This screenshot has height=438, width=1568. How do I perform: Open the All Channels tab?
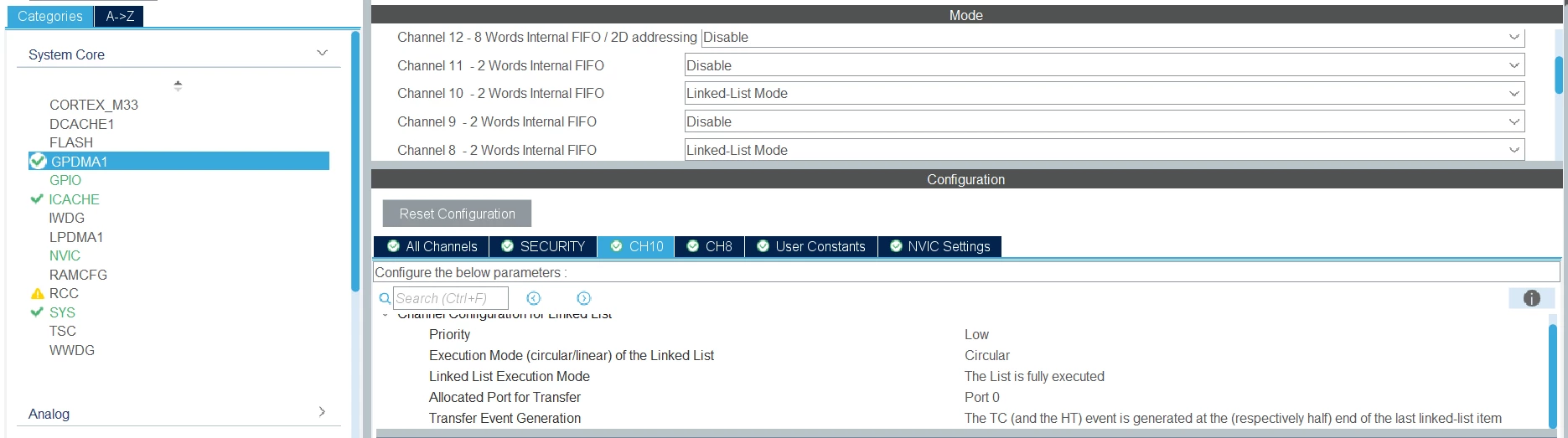point(432,246)
